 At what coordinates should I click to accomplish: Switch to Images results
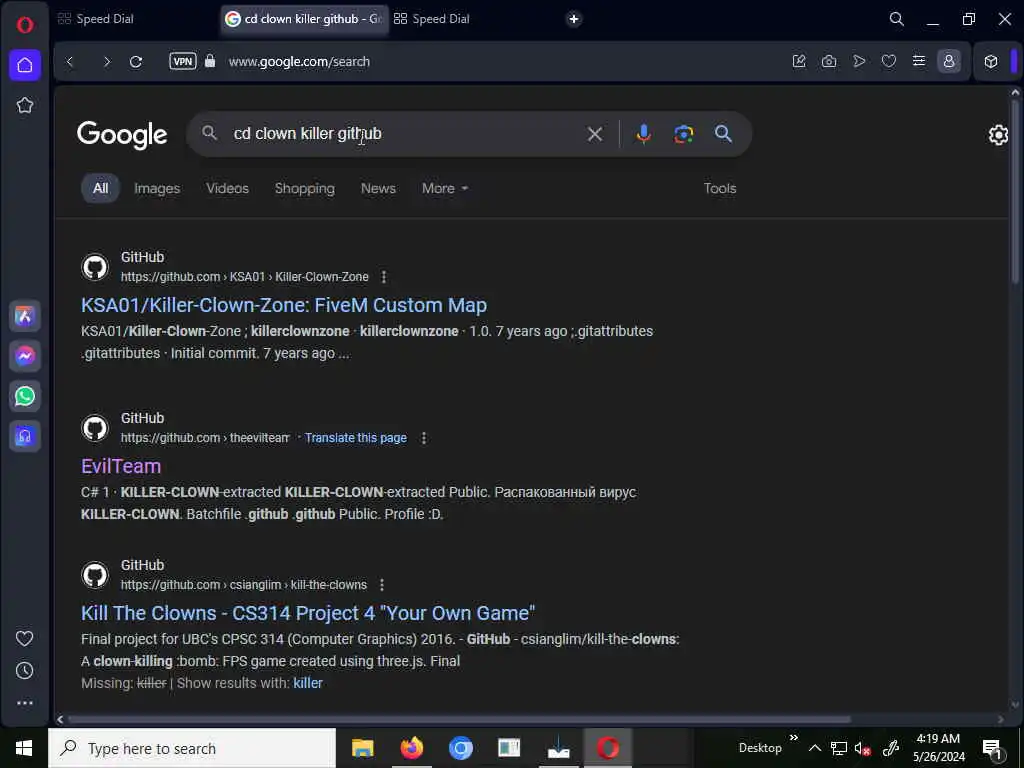pyautogui.click(x=157, y=188)
